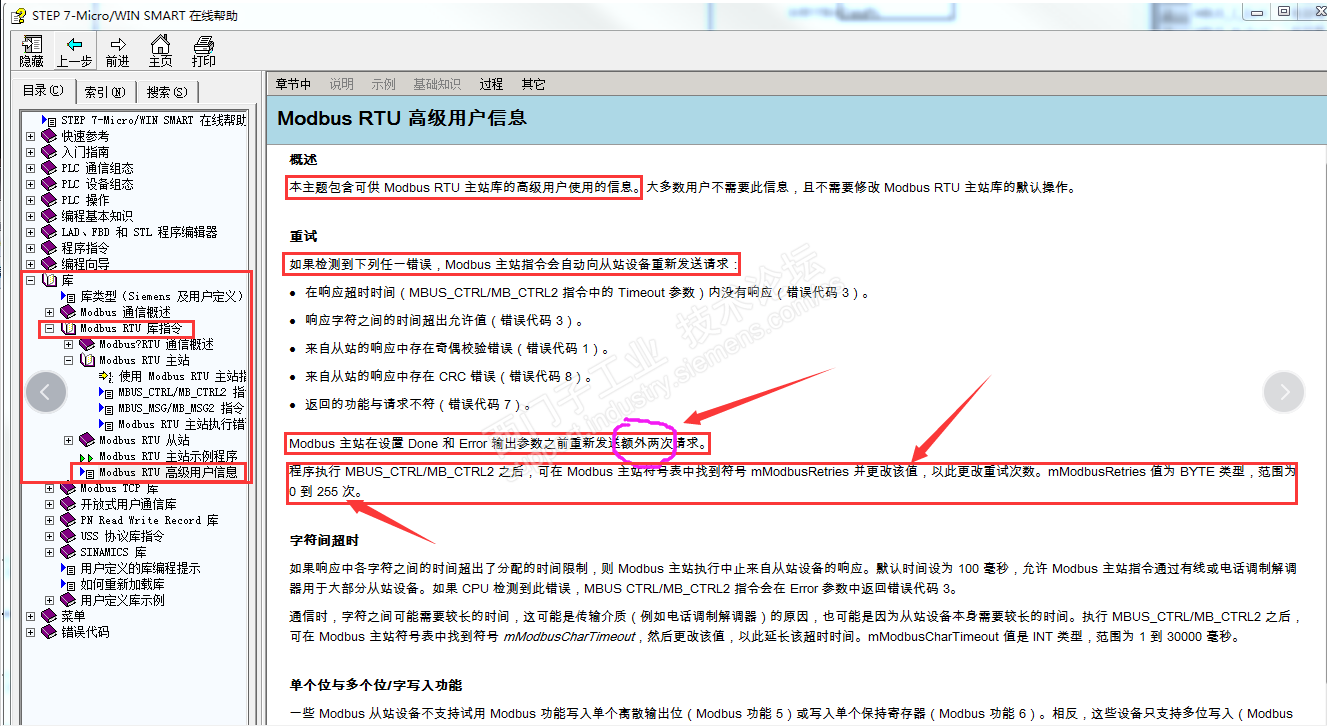Expand the PLC 设备组态 node
Screen dimensions: 1327x726
31,184
